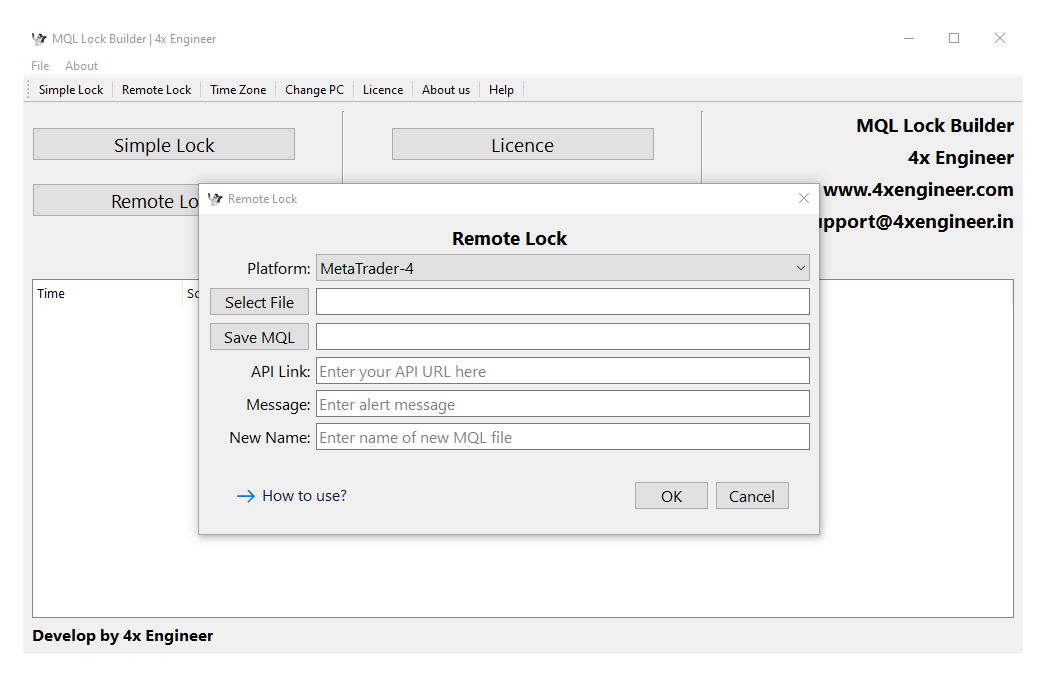Expand the Platform dropdown arrow
The height and width of the screenshot is (682, 1059).
coord(800,268)
